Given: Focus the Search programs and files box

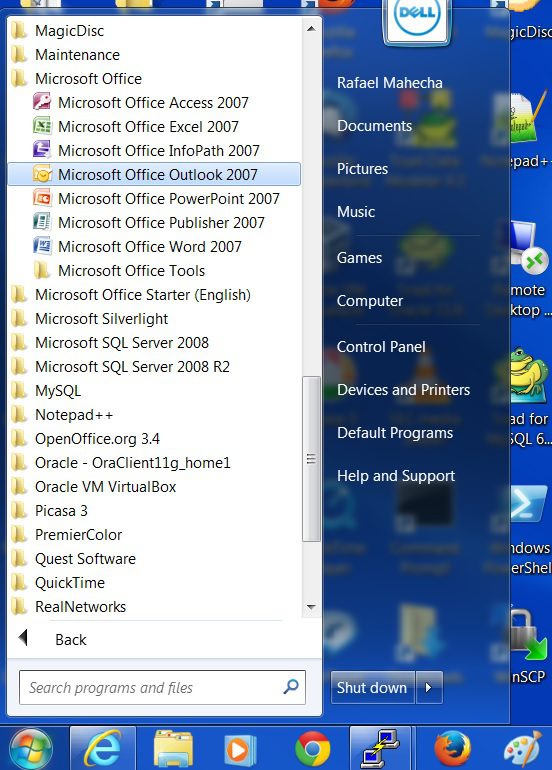Looking at the screenshot, I should (162, 688).
